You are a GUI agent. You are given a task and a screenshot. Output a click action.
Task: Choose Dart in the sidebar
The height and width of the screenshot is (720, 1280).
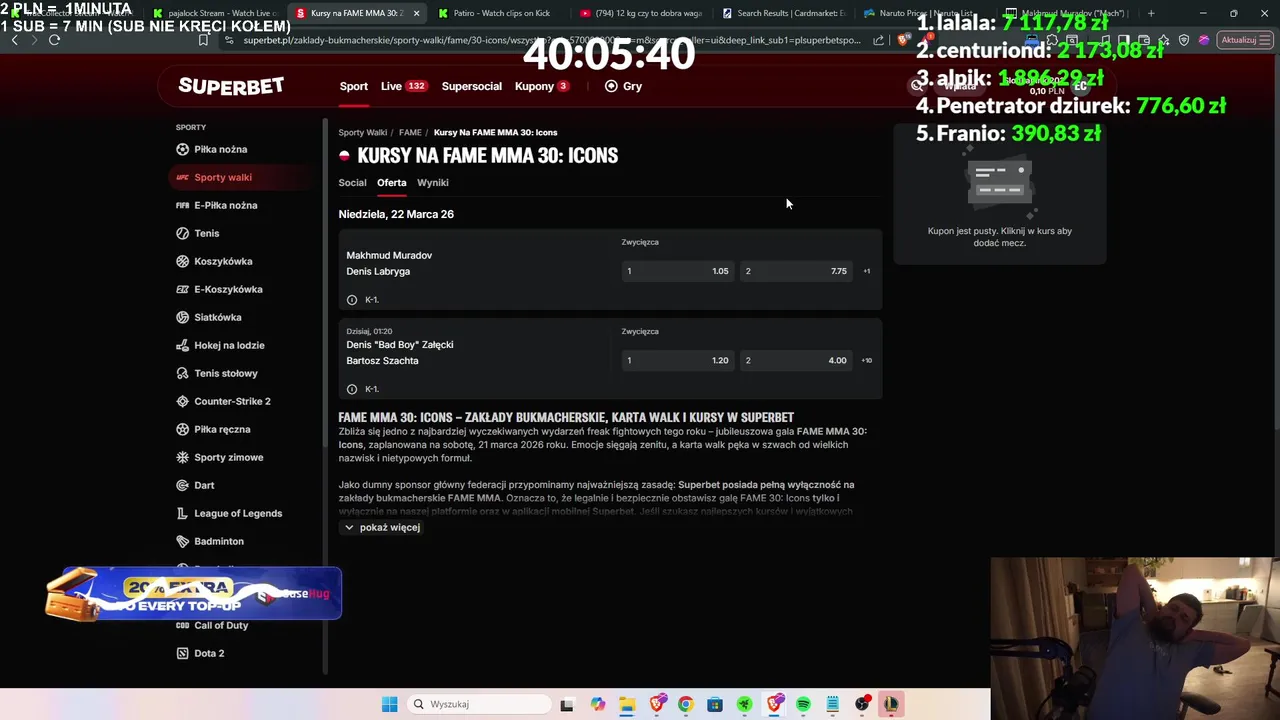pyautogui.click(x=195, y=485)
